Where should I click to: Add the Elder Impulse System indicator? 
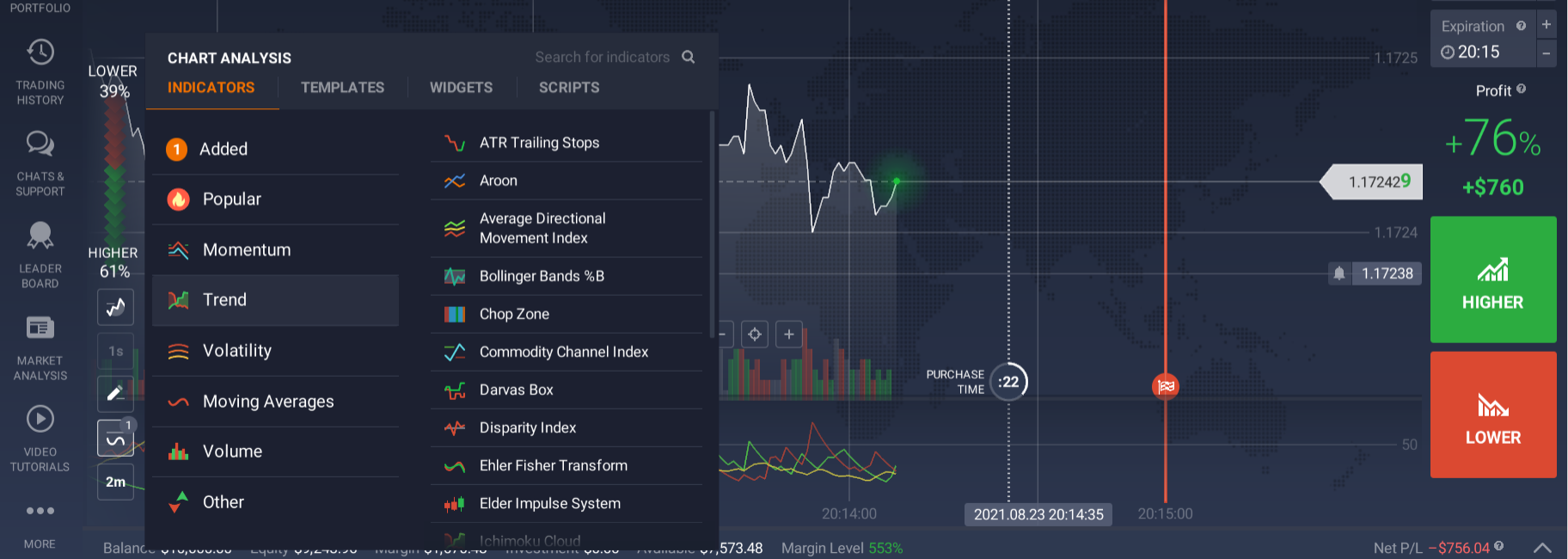567,503
